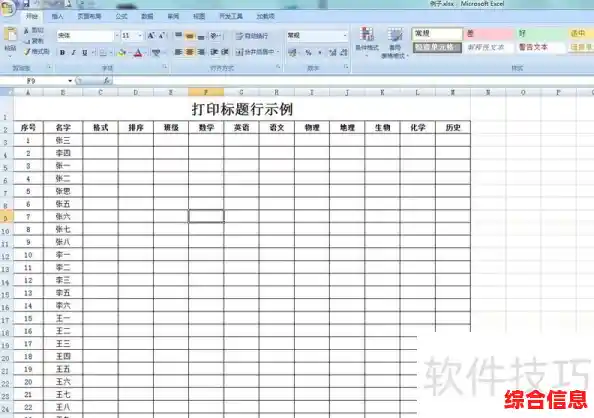Align text left

point(178,52)
